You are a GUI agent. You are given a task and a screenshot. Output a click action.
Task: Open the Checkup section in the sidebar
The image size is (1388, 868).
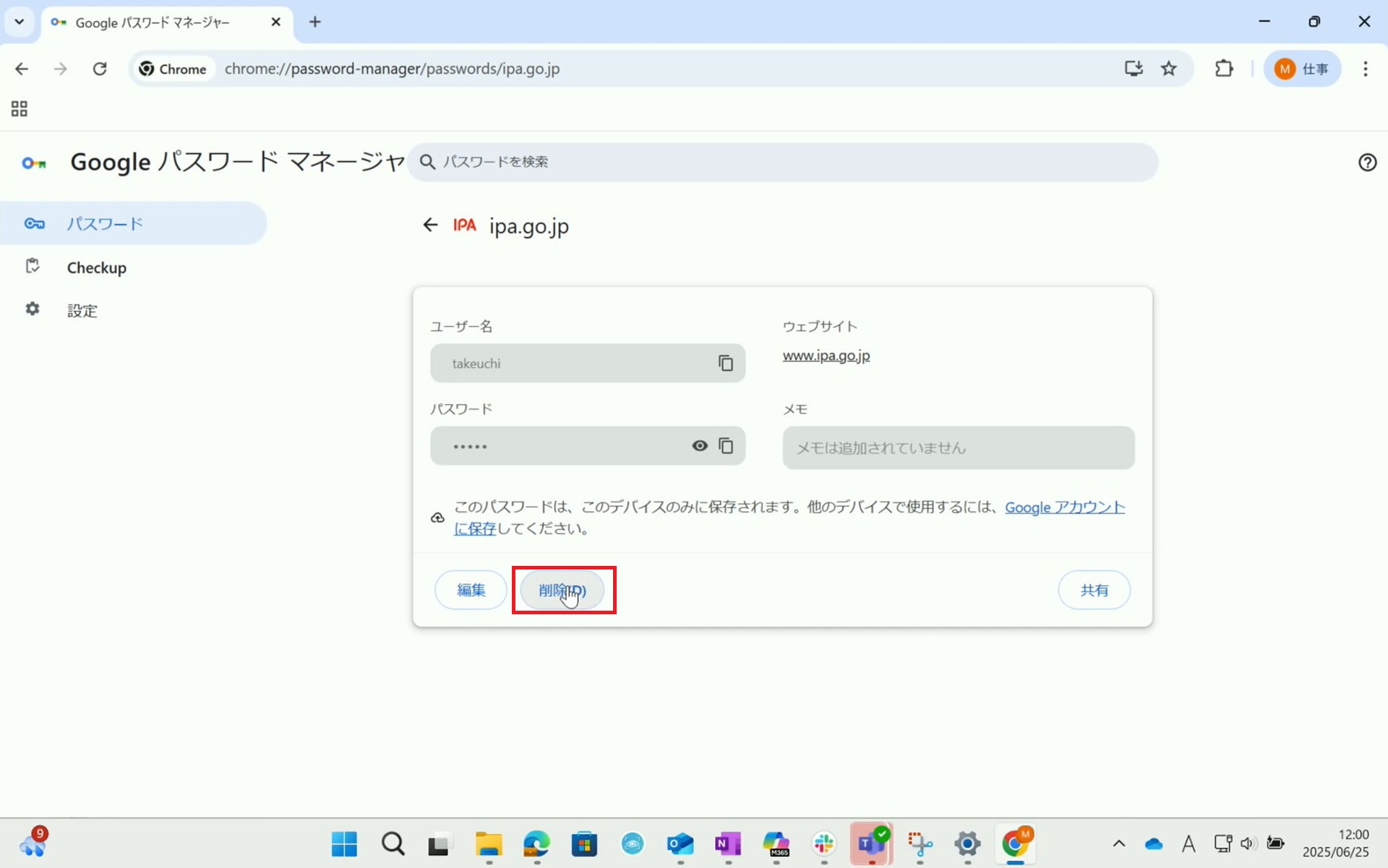[96, 267]
